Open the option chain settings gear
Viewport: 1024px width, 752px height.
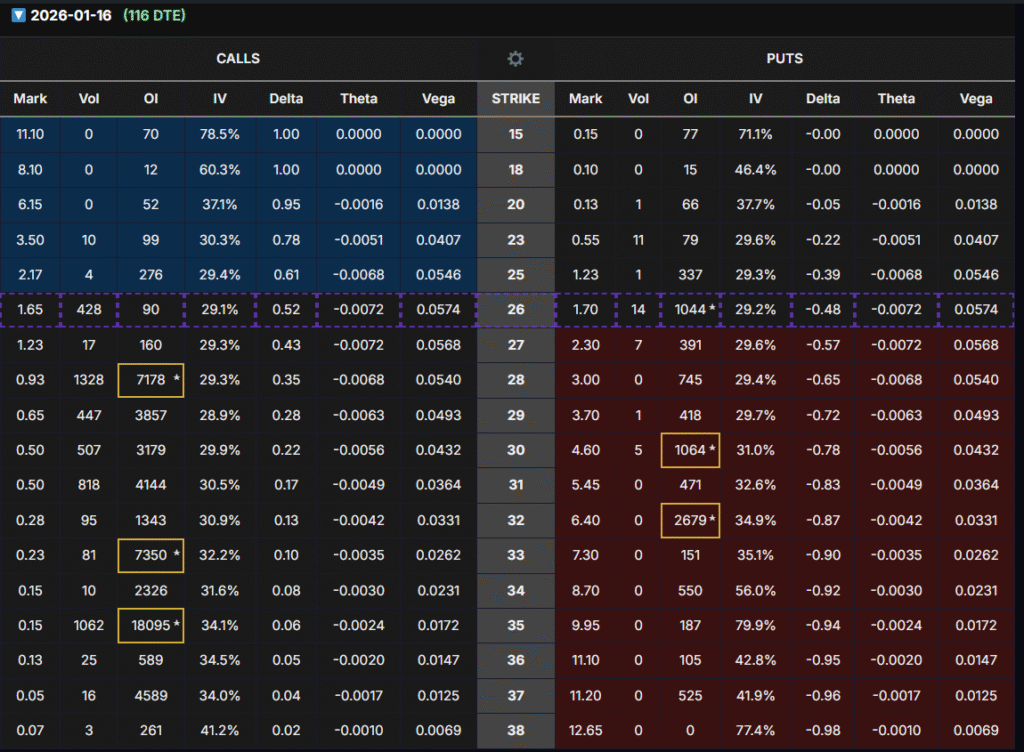515,59
